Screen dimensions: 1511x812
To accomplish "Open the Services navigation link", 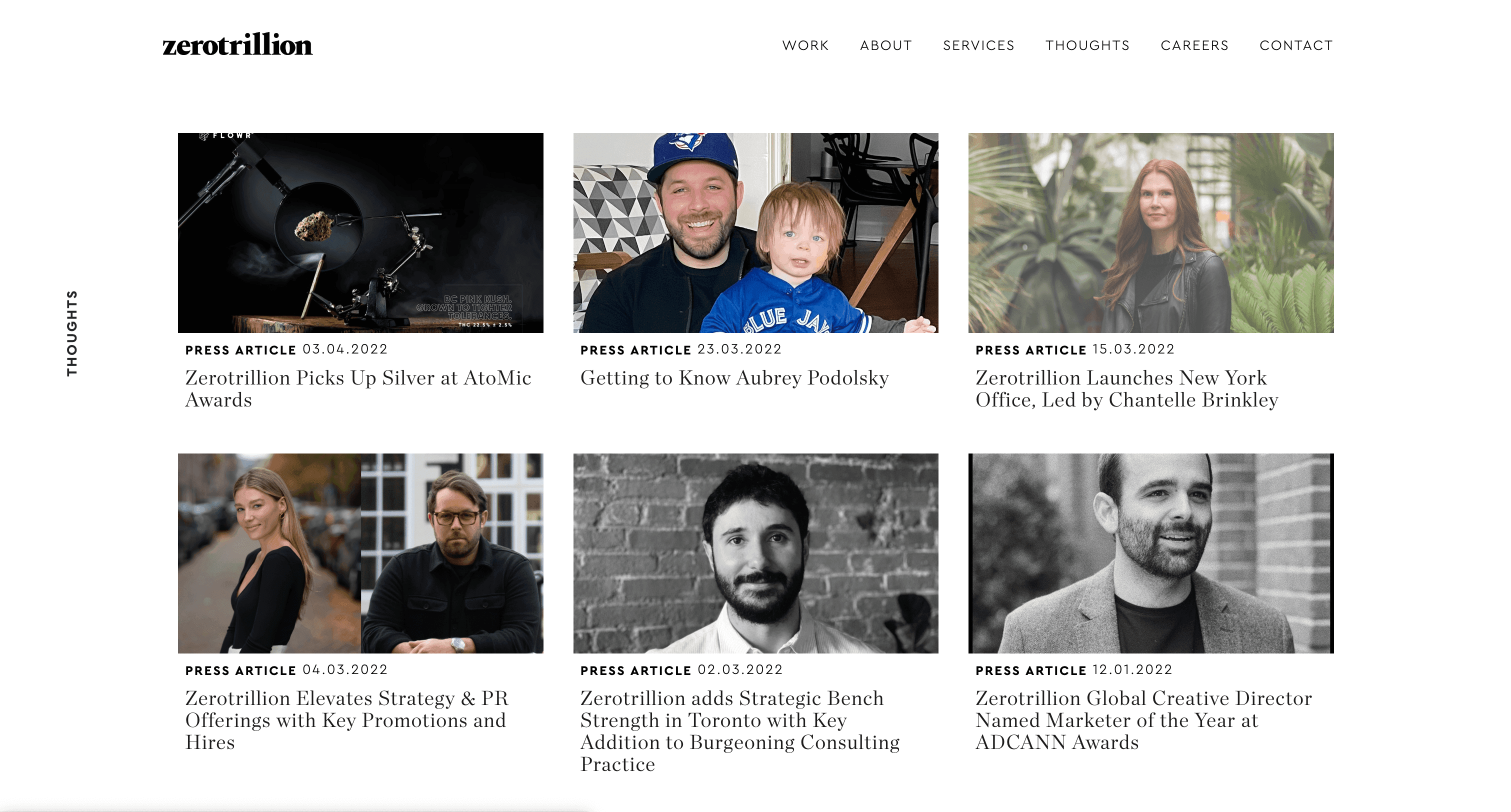I will (978, 46).
